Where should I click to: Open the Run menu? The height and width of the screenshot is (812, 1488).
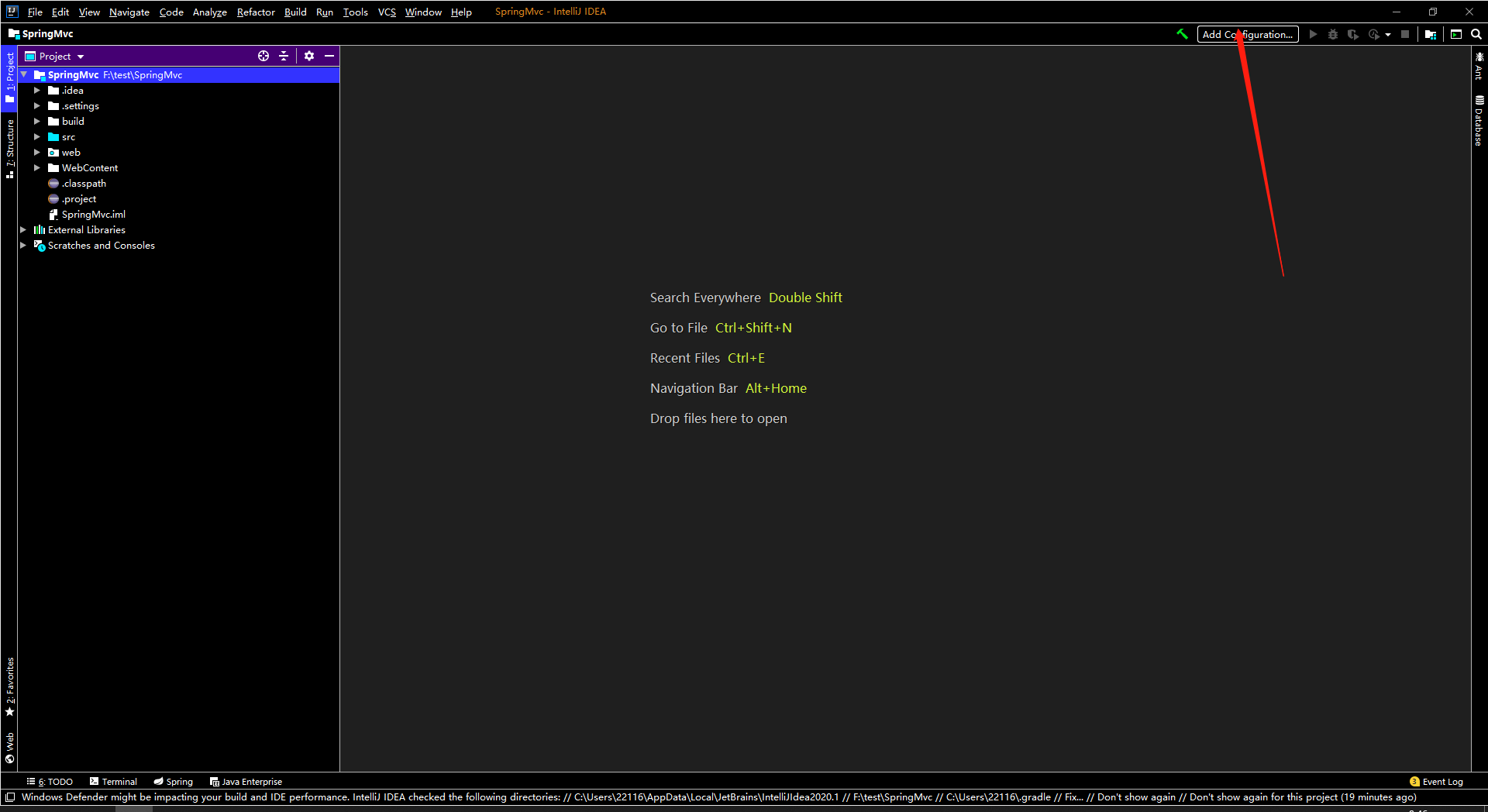pos(324,12)
